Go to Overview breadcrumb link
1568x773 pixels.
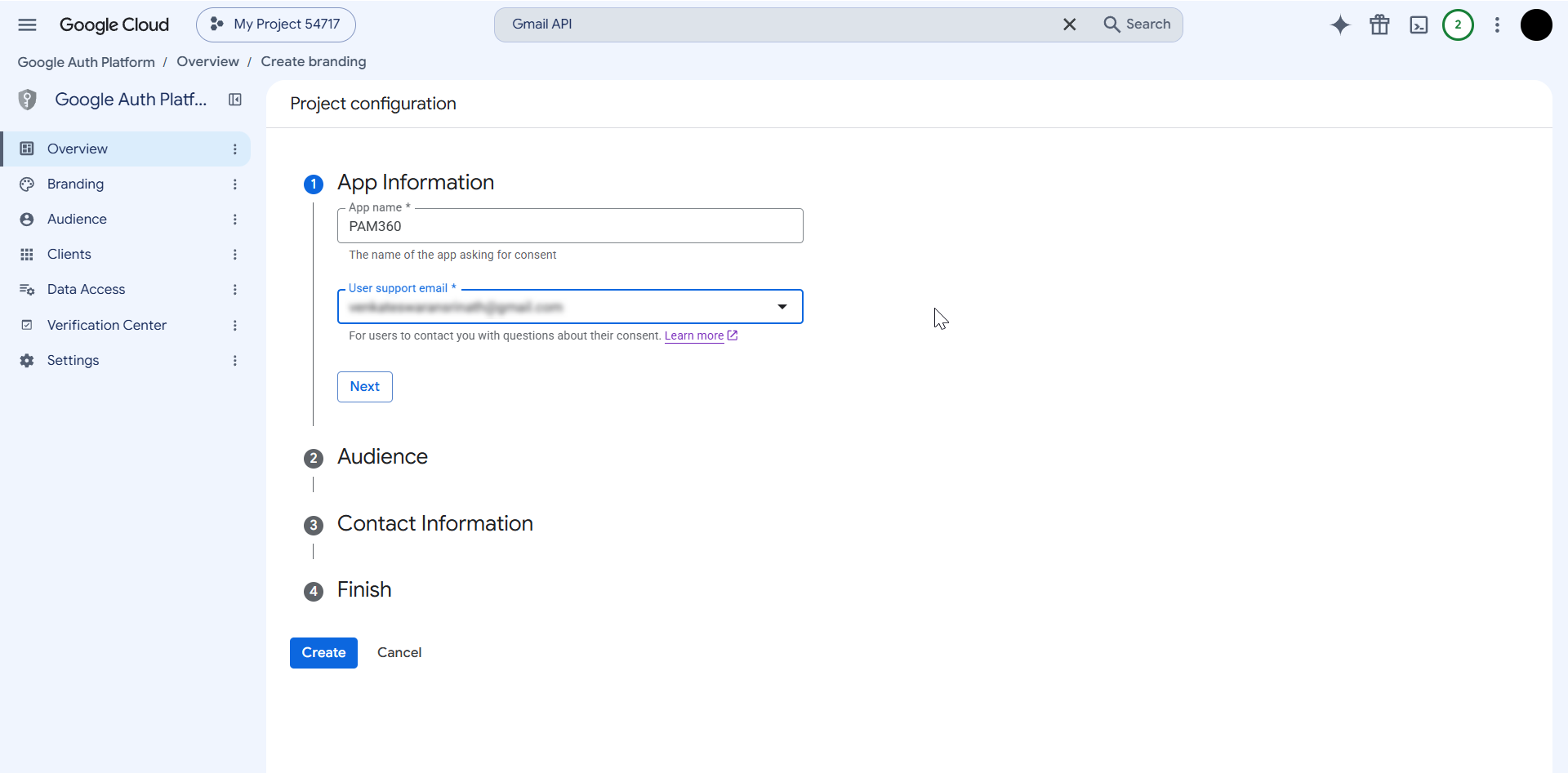pos(207,62)
